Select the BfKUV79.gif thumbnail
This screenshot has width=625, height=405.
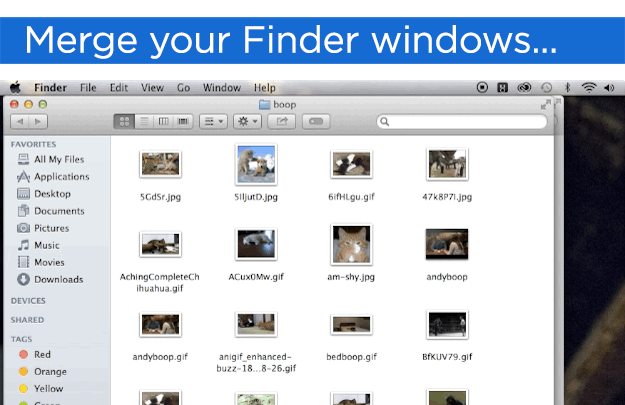point(447,324)
